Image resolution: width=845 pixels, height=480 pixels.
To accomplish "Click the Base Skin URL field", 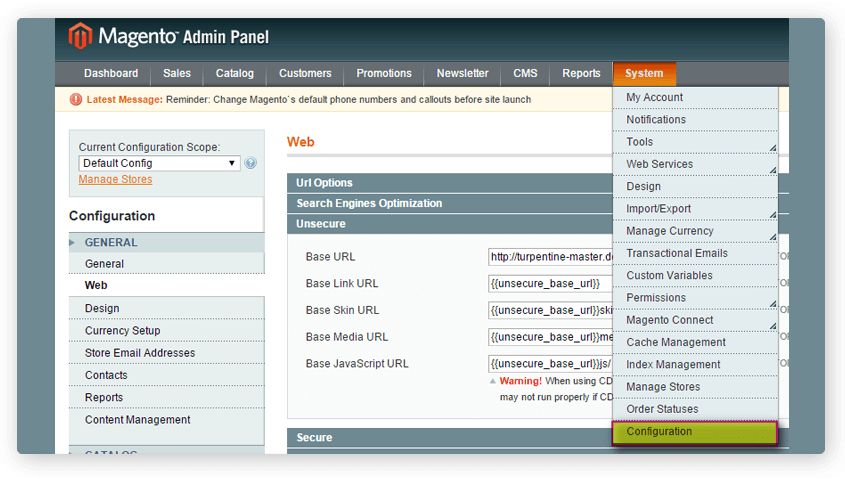I will coord(550,310).
